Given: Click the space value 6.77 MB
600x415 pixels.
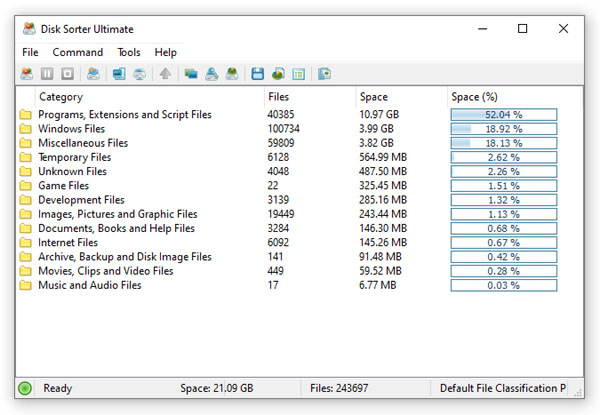Looking at the screenshot, I should [378, 285].
